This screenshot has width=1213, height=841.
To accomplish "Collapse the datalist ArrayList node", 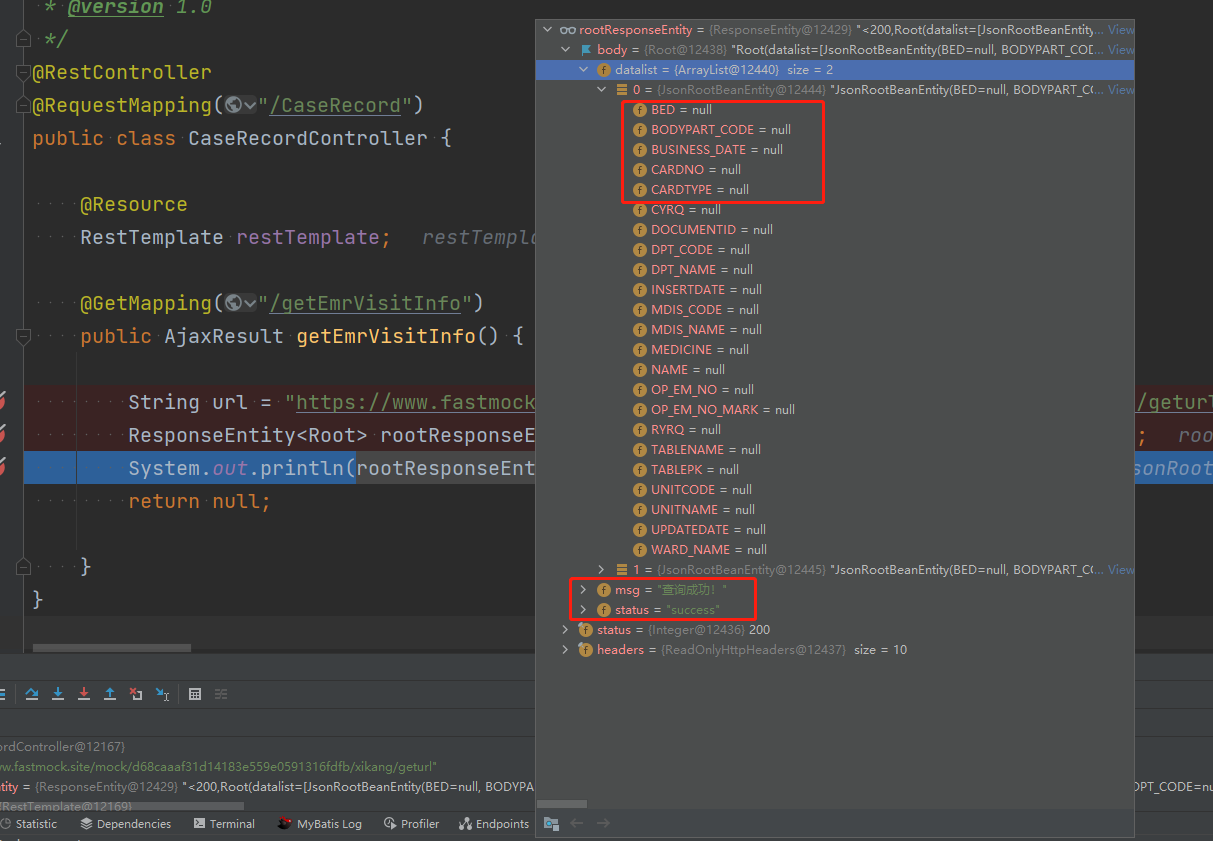I will coord(583,69).
